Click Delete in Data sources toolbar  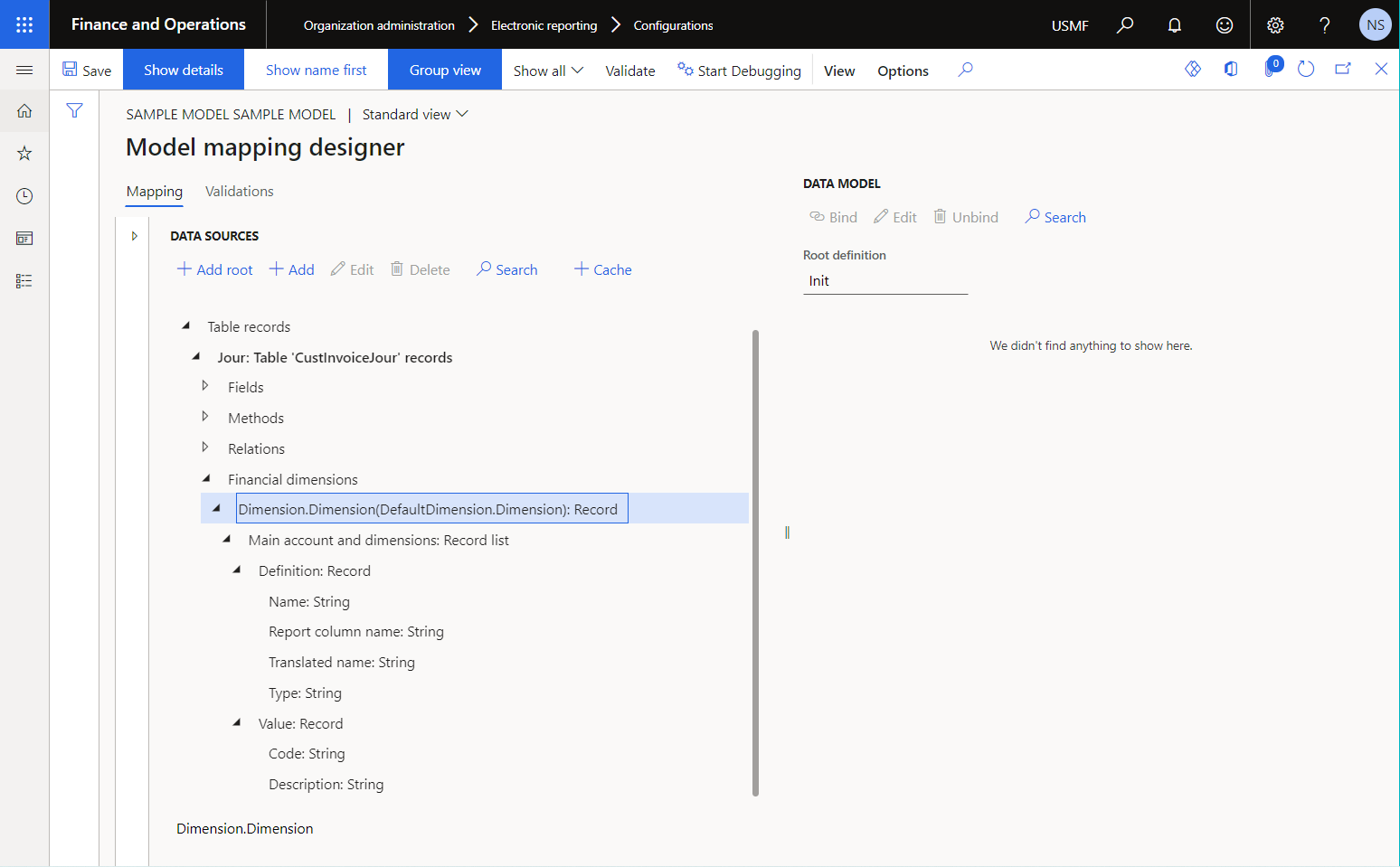click(x=421, y=269)
